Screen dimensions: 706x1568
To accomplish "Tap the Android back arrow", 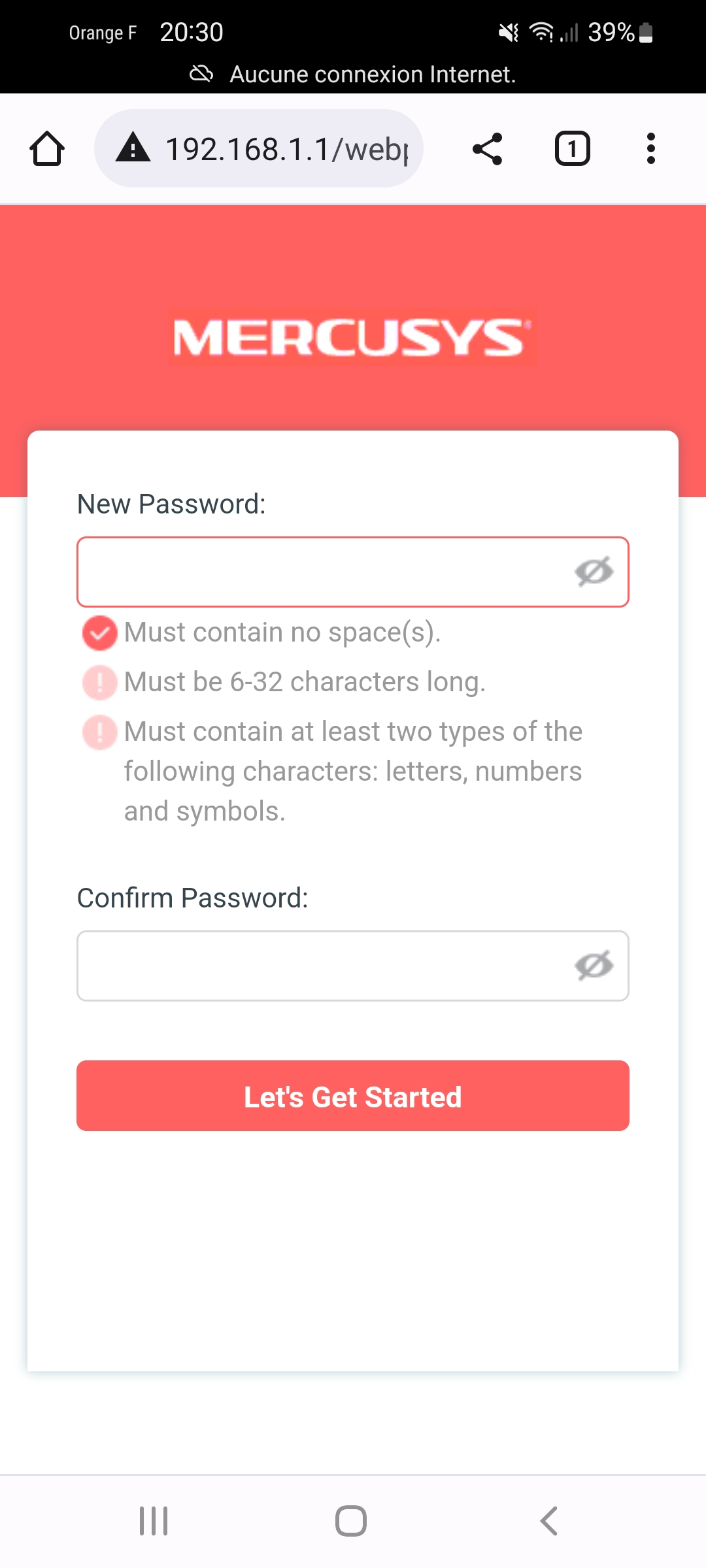I will point(549,1521).
